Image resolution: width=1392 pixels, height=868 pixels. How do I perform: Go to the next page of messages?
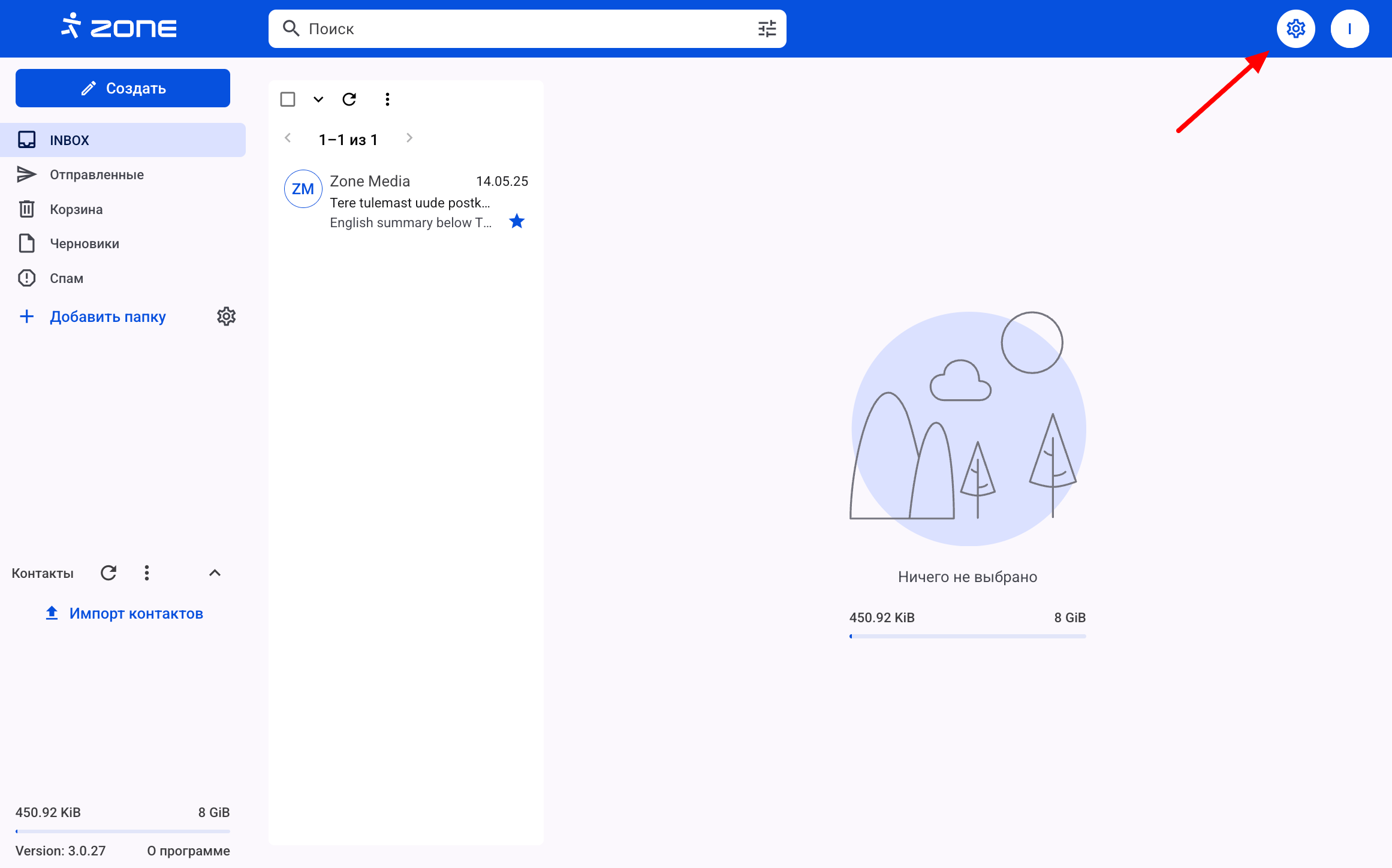tap(409, 138)
